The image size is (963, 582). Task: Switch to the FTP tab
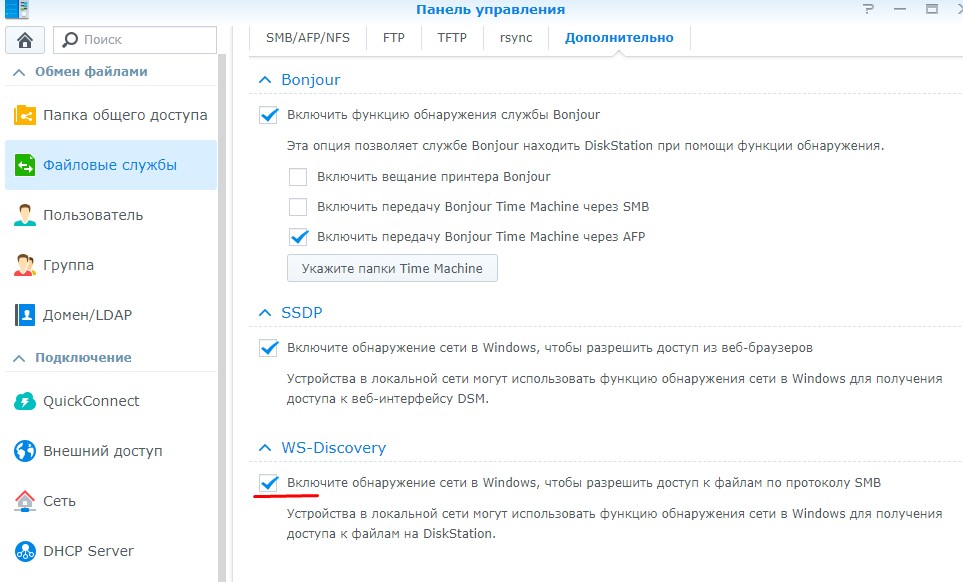pos(394,38)
